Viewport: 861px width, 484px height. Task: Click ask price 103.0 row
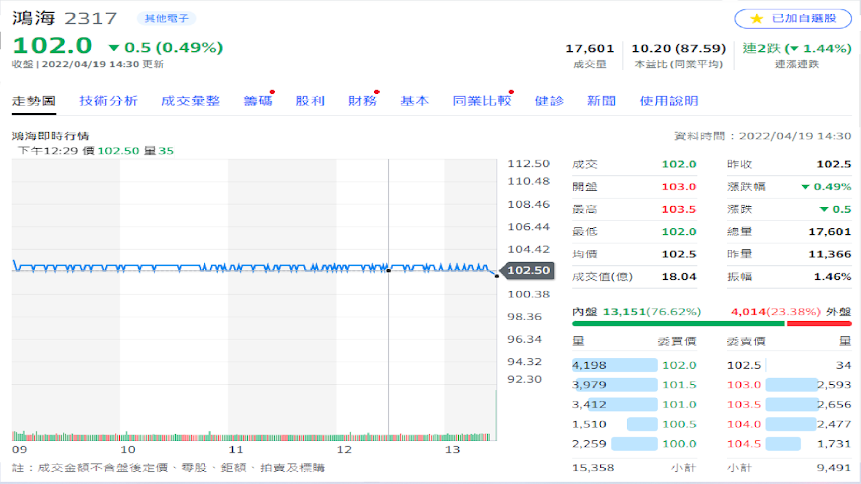tap(789, 385)
